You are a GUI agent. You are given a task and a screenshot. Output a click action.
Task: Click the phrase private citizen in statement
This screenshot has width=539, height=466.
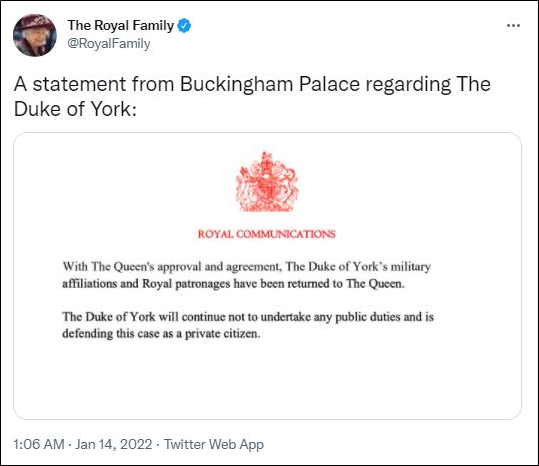222,334
